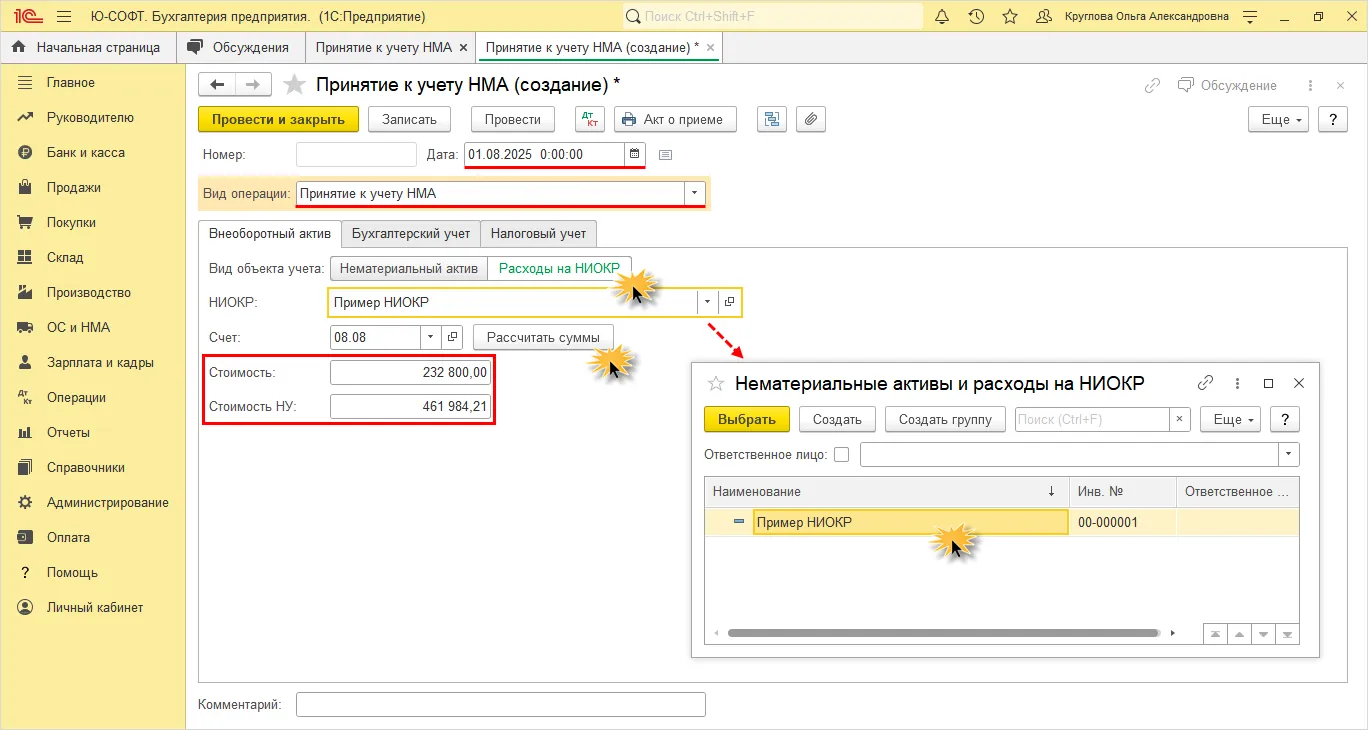The width and height of the screenshot is (1368, 730).
Task: Switch to Обсуждения tab
Action: [240, 47]
